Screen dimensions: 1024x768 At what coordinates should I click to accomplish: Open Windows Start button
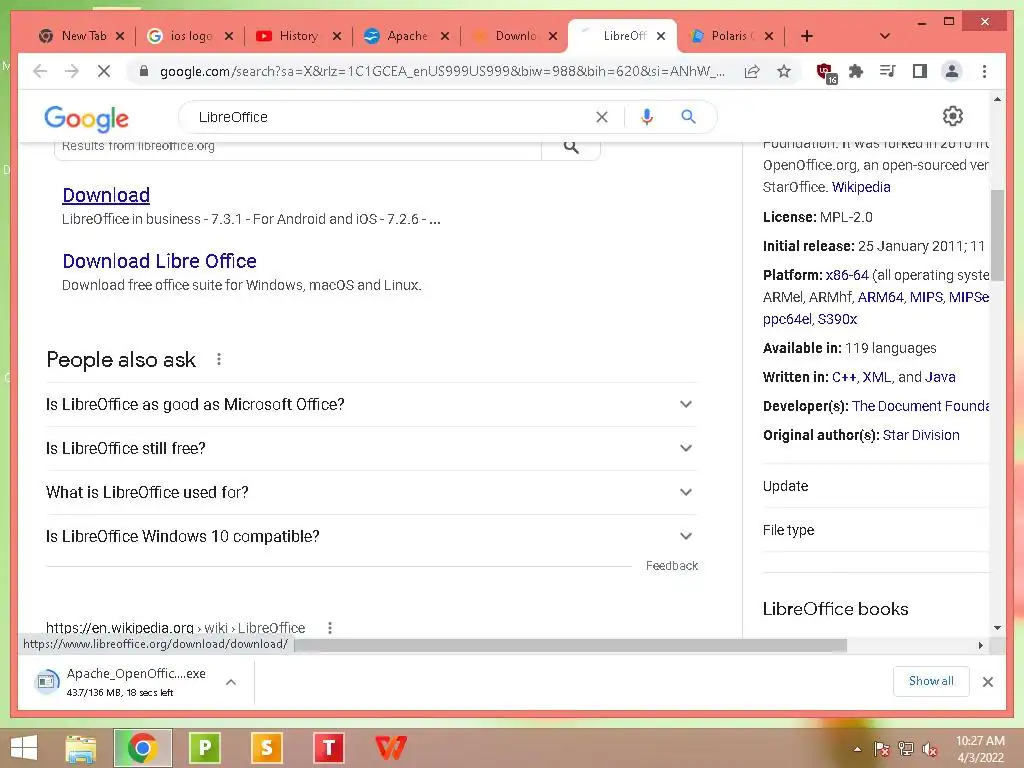24,748
